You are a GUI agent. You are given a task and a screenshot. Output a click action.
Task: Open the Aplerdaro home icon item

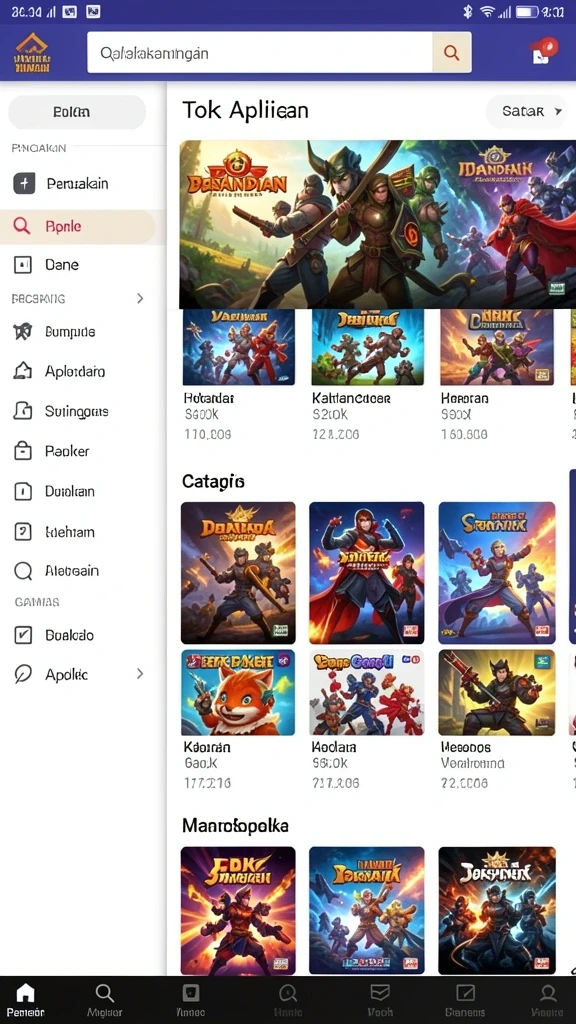click(x=76, y=372)
